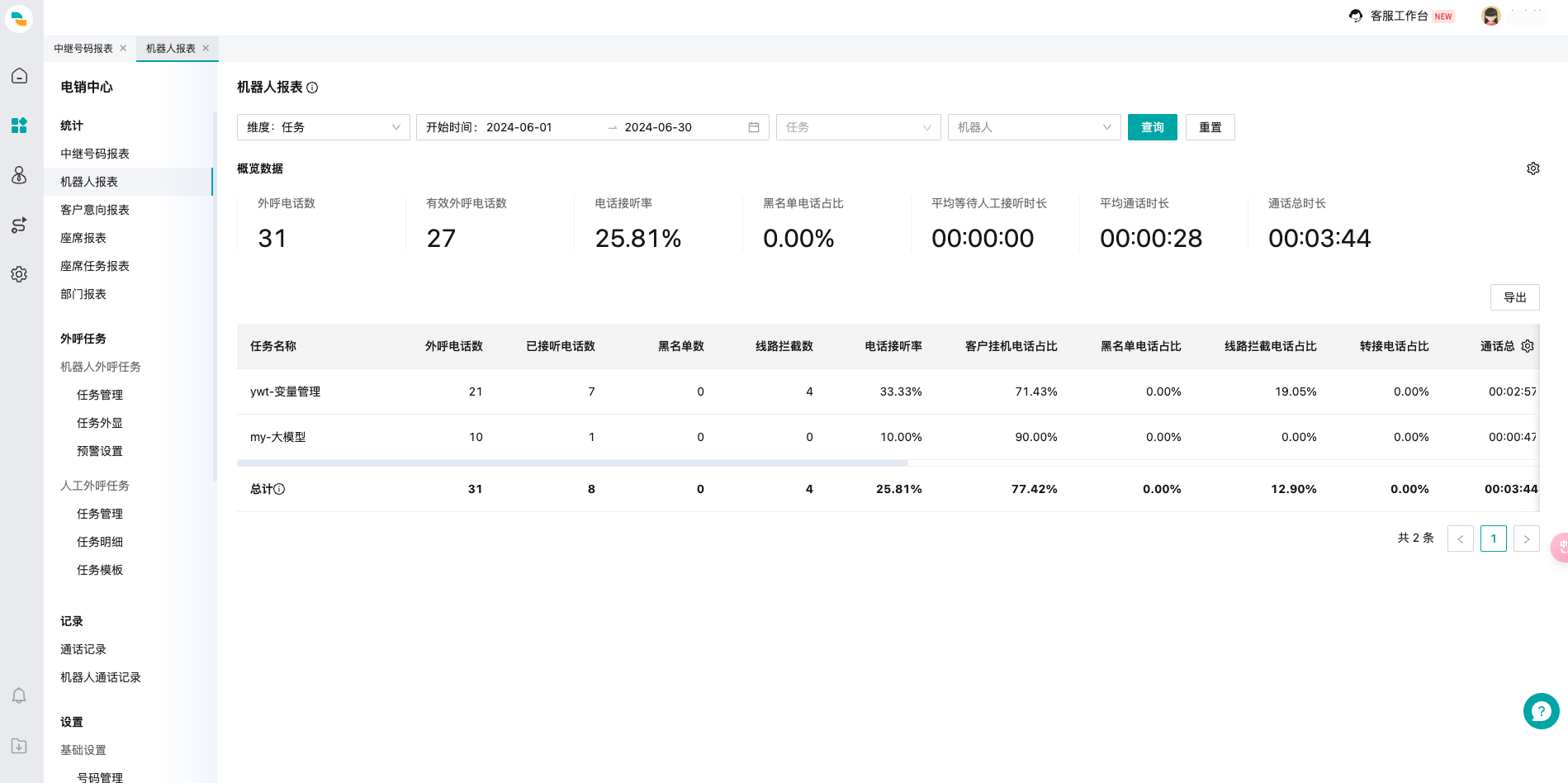
Task: Click the 平均通话时长 value 00:00:28
Action: [1151, 239]
